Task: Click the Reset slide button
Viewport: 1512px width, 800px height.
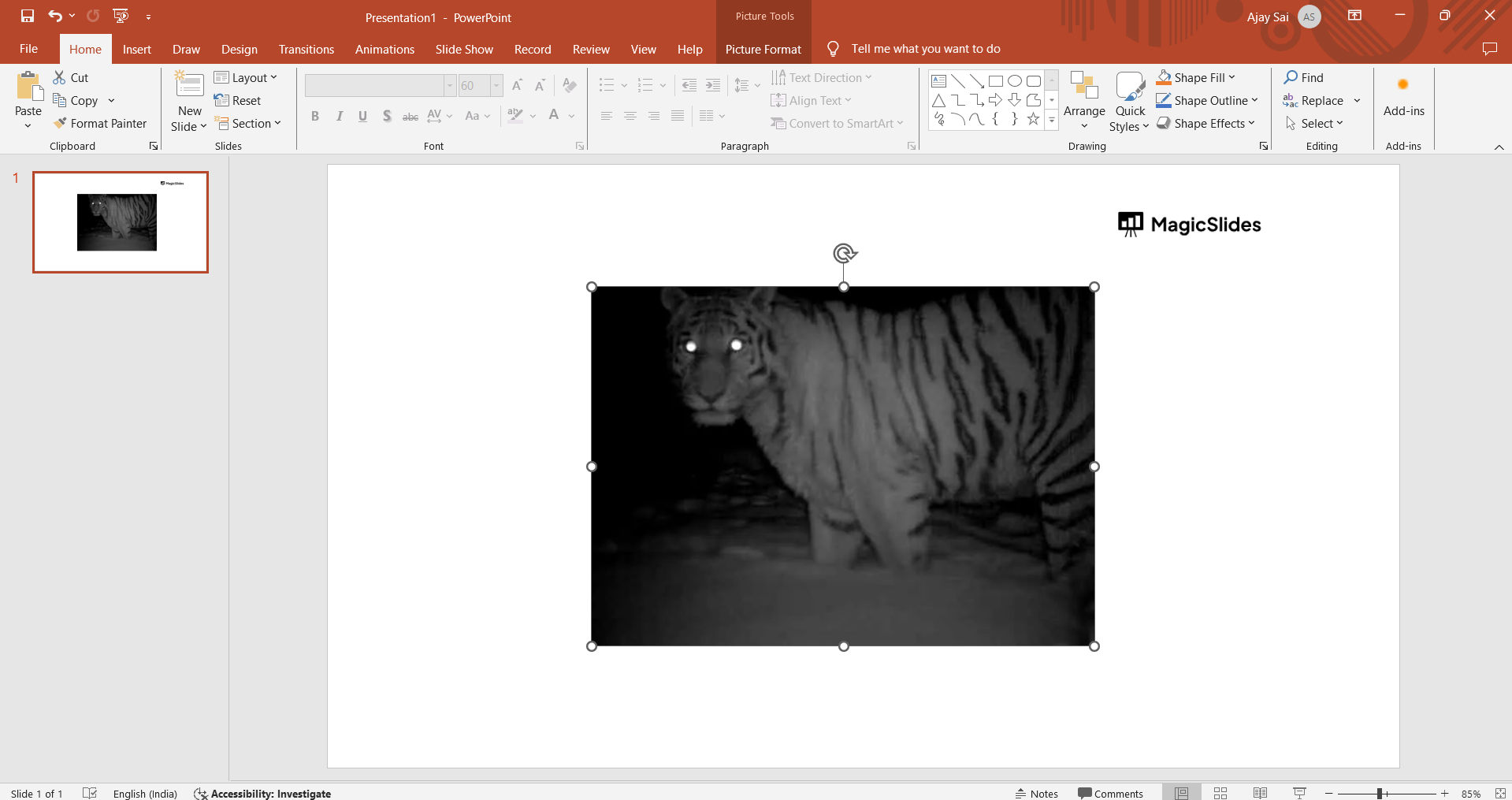Action: (x=238, y=101)
